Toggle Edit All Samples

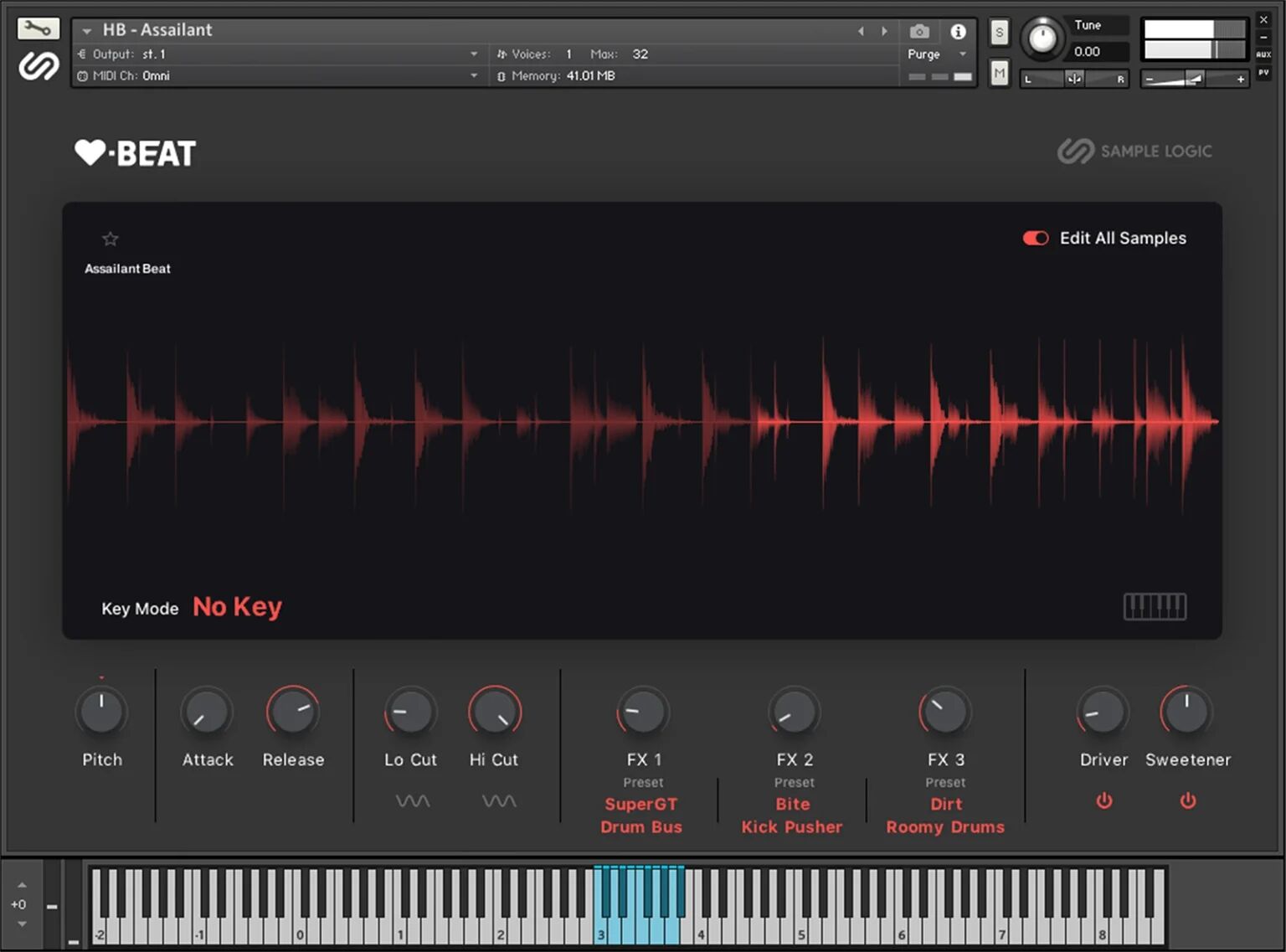point(1035,238)
